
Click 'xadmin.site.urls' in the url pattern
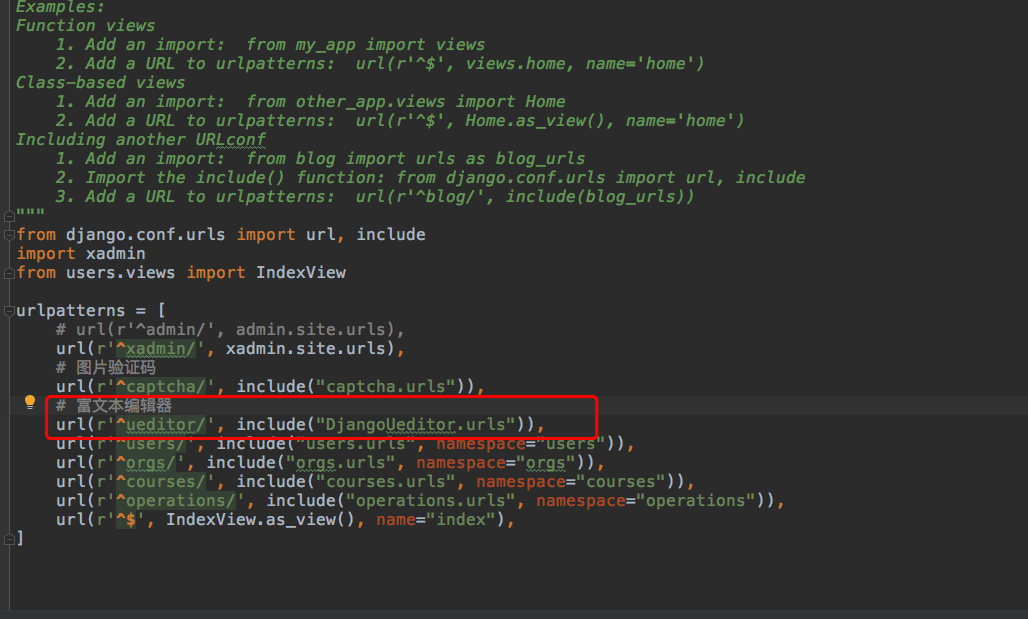pyautogui.click(x=306, y=349)
